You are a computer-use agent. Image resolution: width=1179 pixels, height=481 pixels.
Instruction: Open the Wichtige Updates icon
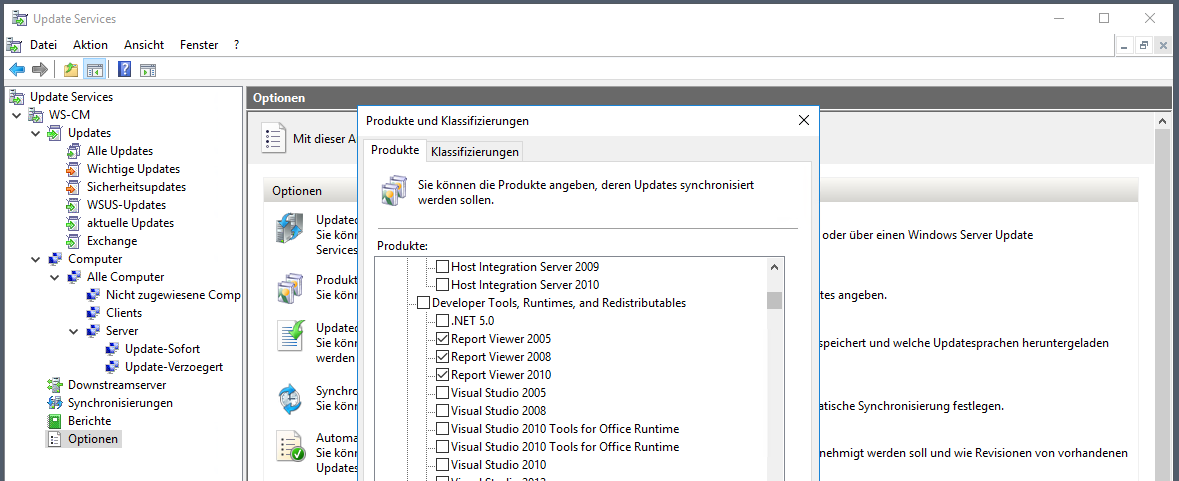click(73, 169)
